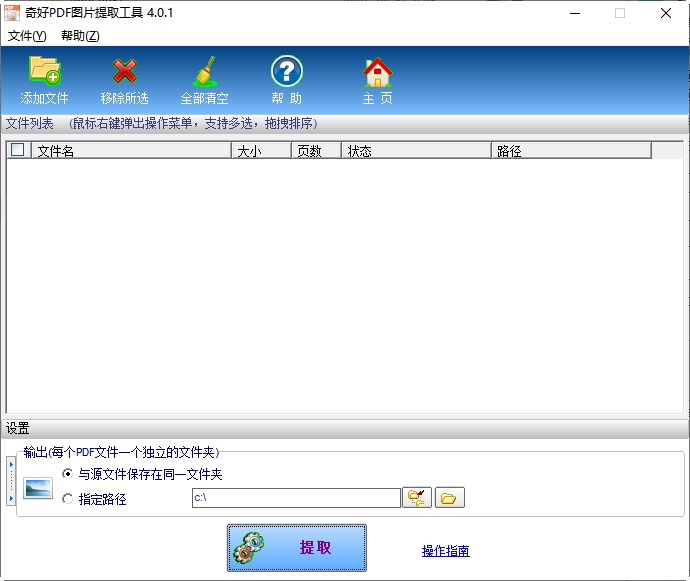Screen dimensions: 690x581
Task: Click the lower left arrow beside output settings
Action: [10, 498]
